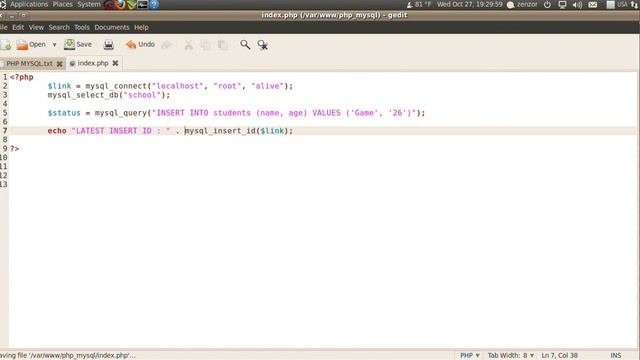The height and width of the screenshot is (360, 640).
Task: Open the Tools menu
Action: (82, 27)
